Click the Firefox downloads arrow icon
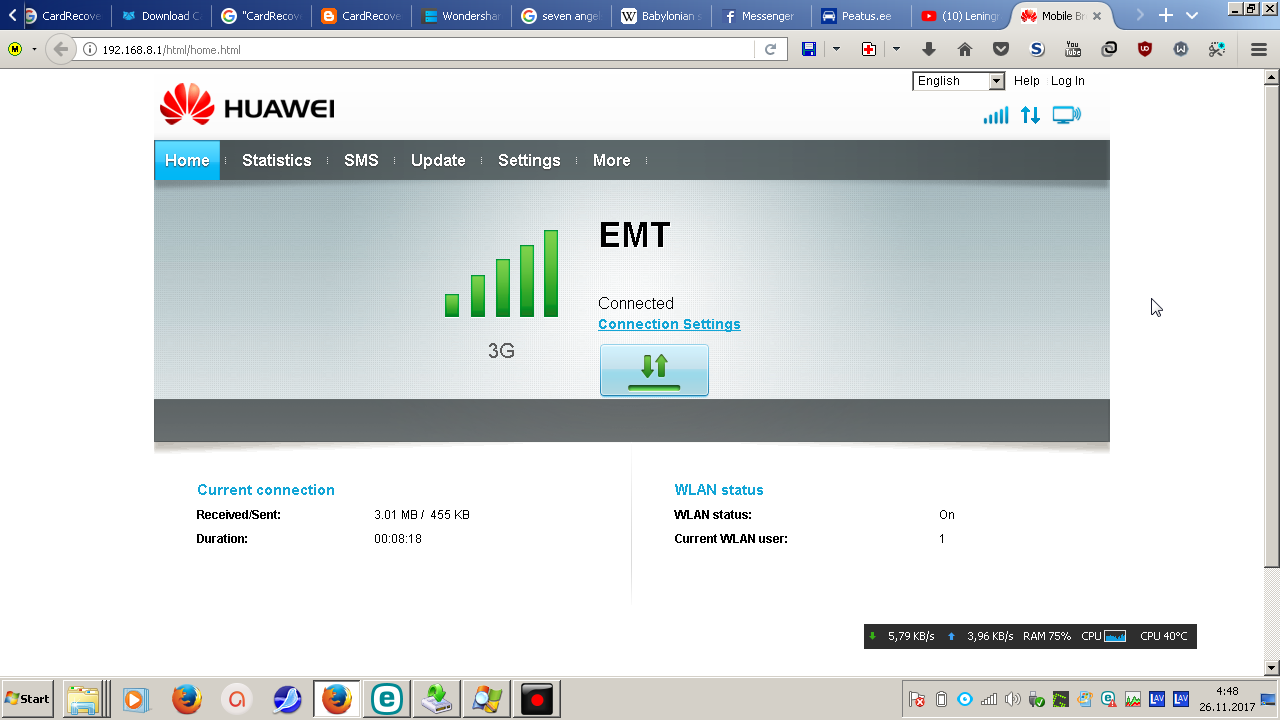Viewport: 1280px width, 720px height. [929, 49]
